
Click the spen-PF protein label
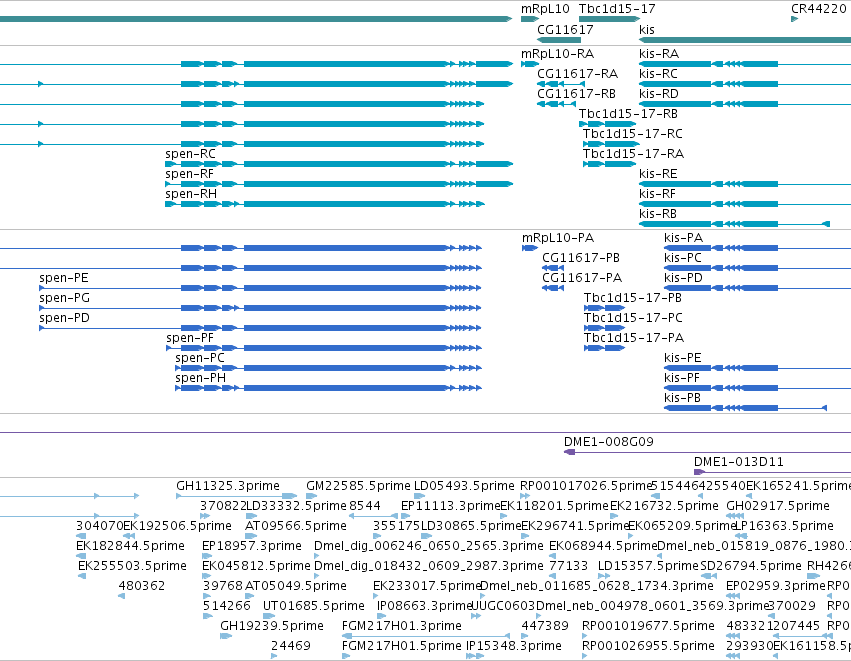(190, 339)
